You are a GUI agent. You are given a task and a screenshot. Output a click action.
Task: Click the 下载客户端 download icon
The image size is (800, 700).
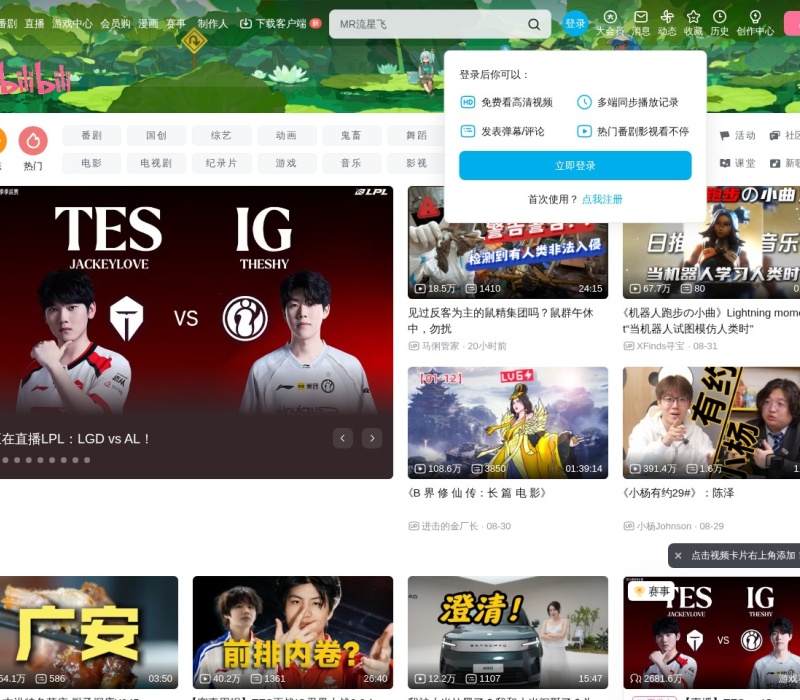pyautogui.click(x=246, y=23)
